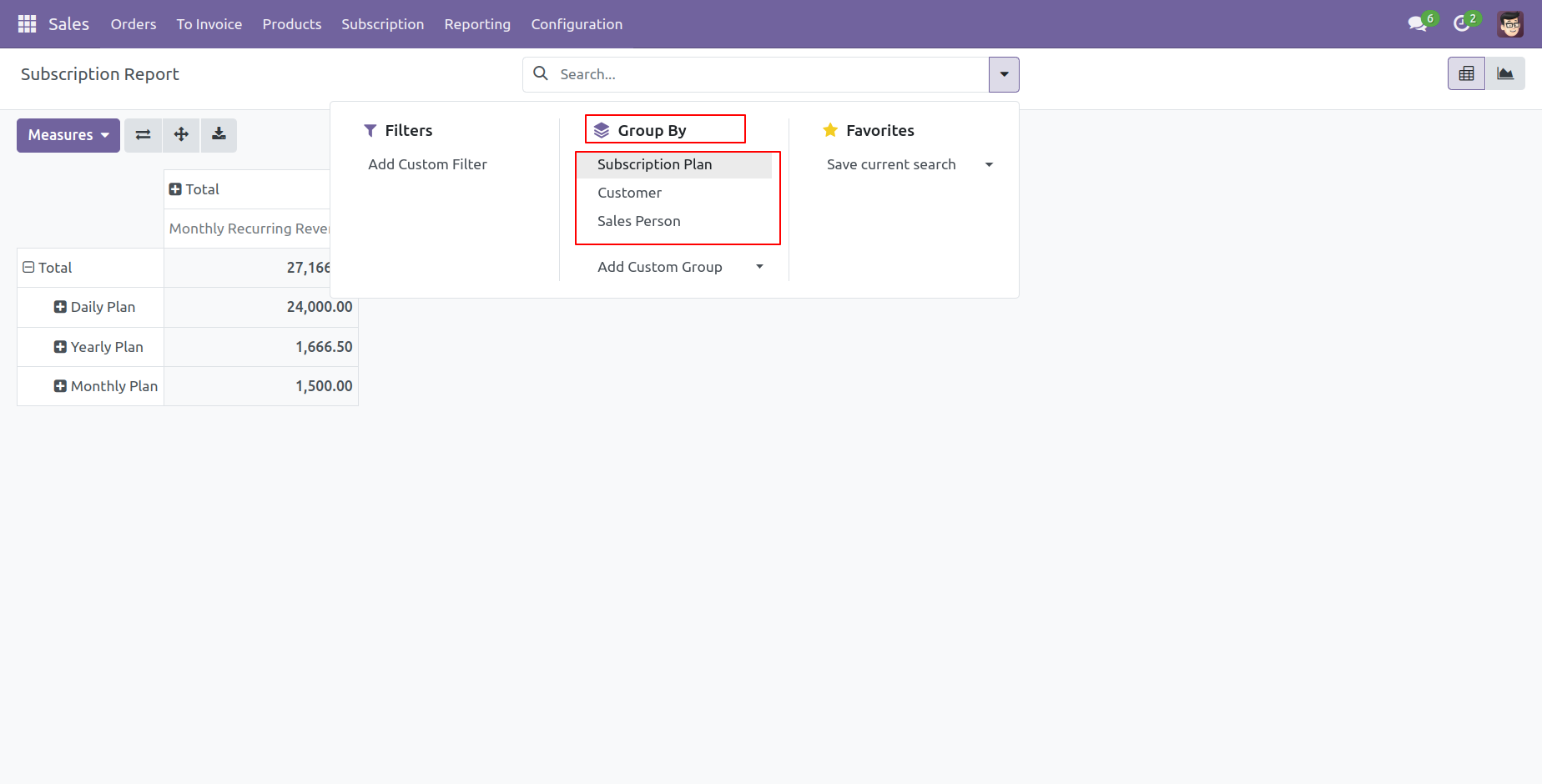Image resolution: width=1542 pixels, height=784 pixels.
Task: Expand the Daily Plan row
Action: tap(94, 307)
